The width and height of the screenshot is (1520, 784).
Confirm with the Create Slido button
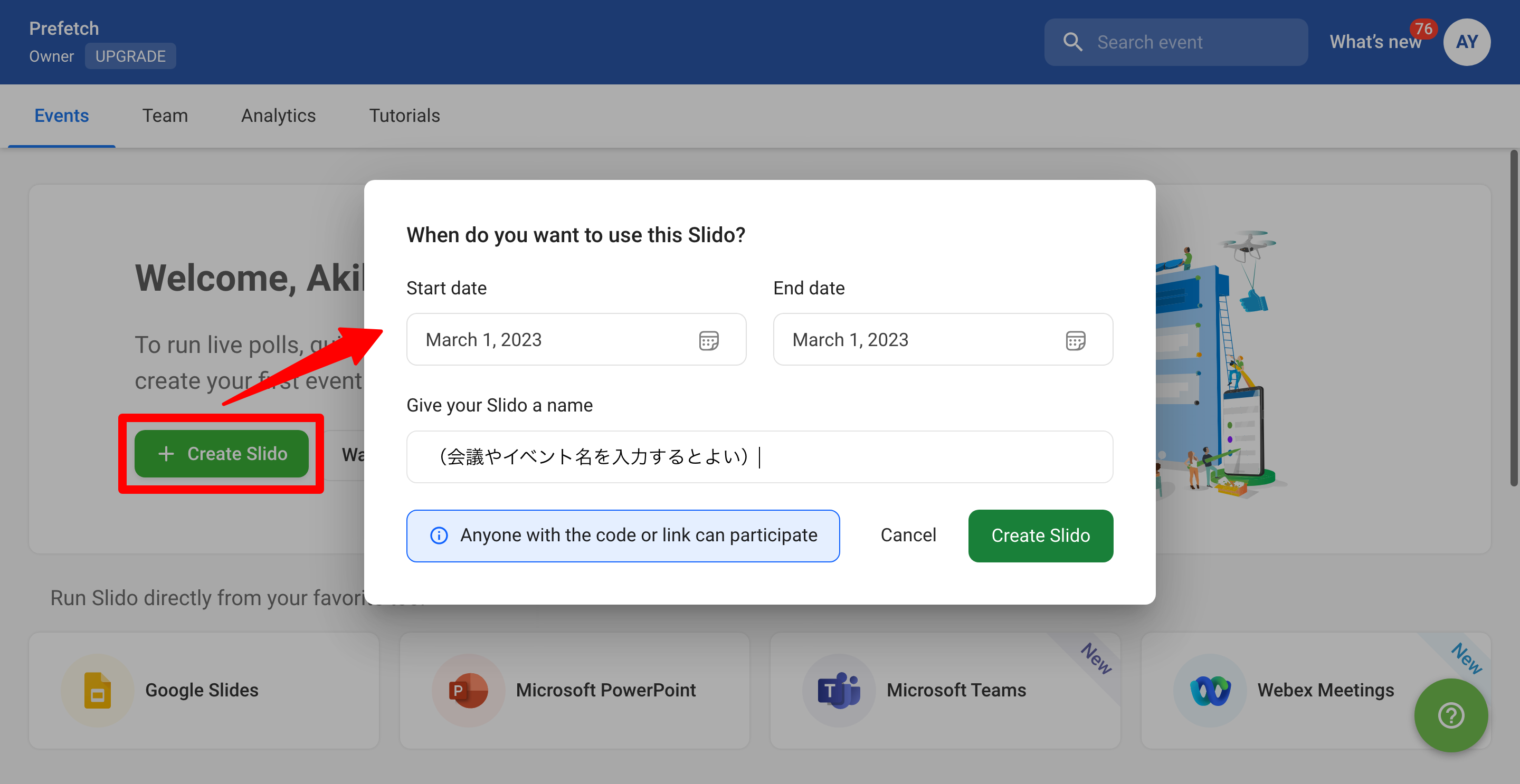[1040, 536]
